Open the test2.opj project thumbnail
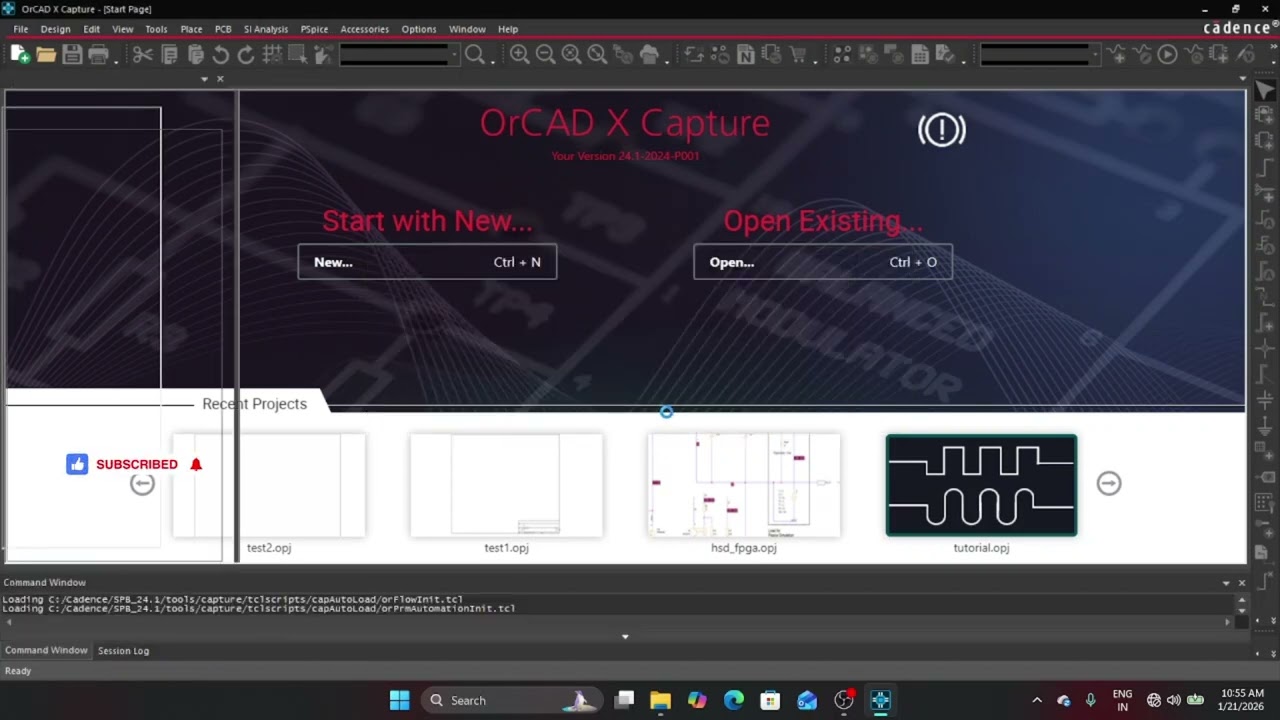Viewport: 1280px width, 720px height. [269, 485]
